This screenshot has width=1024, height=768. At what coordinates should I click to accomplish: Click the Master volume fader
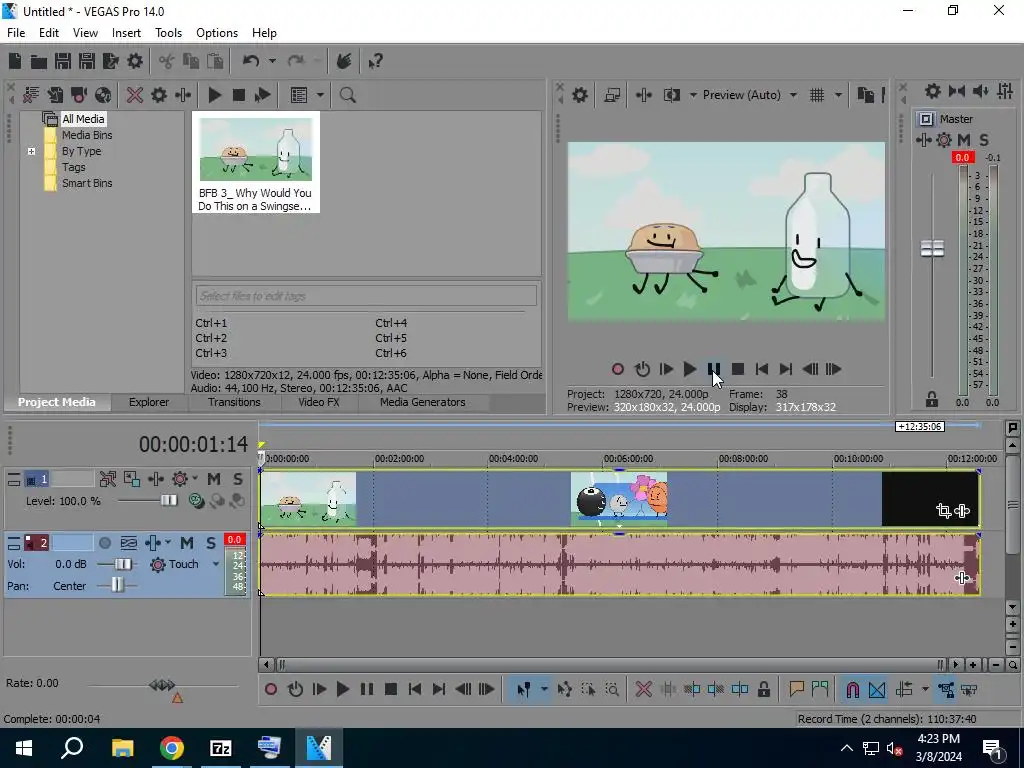pyautogui.click(x=932, y=248)
